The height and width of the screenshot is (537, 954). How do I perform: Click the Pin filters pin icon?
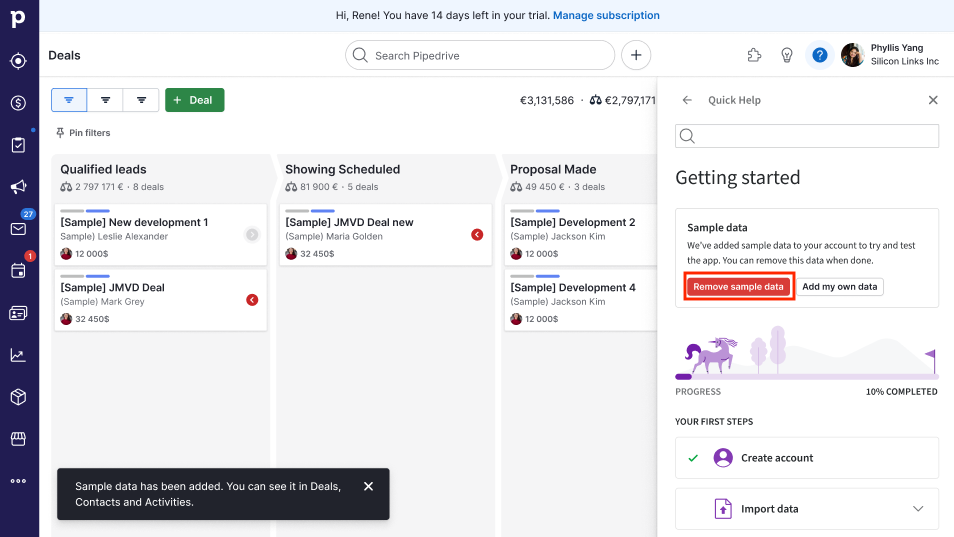coord(60,133)
